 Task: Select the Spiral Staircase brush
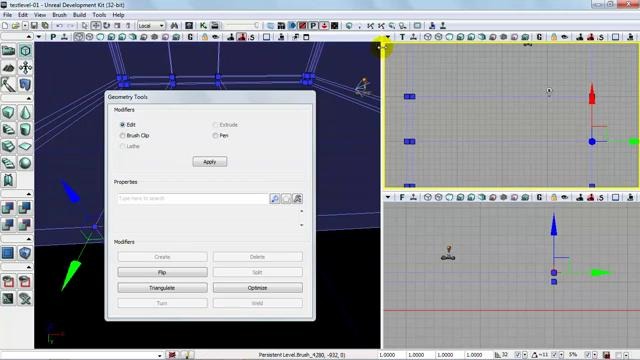tap(8, 163)
